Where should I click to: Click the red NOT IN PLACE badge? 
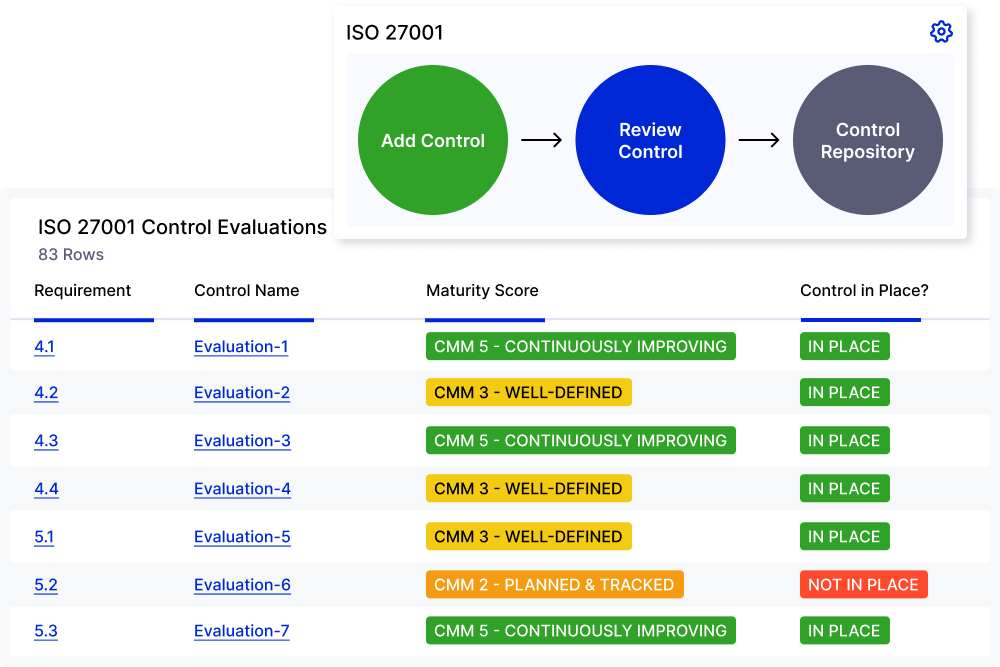[864, 585]
